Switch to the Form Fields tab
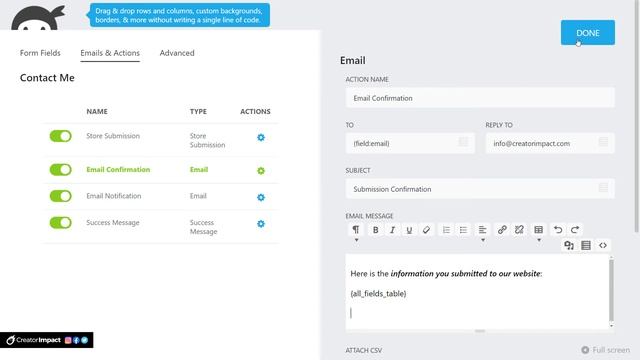The height and width of the screenshot is (360, 640). pos(40,53)
